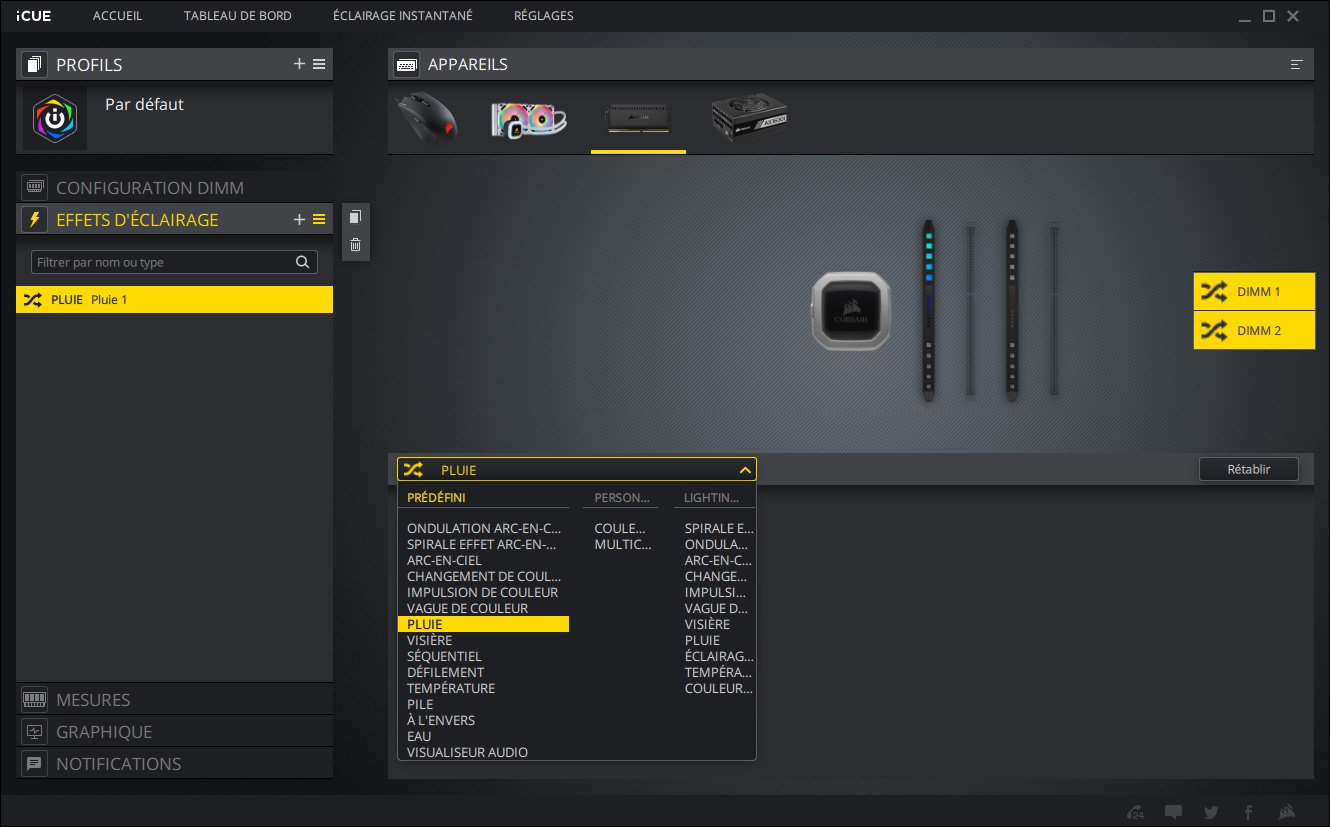Open the Tableau de bord menu
The height and width of the screenshot is (827, 1330).
[x=238, y=16]
